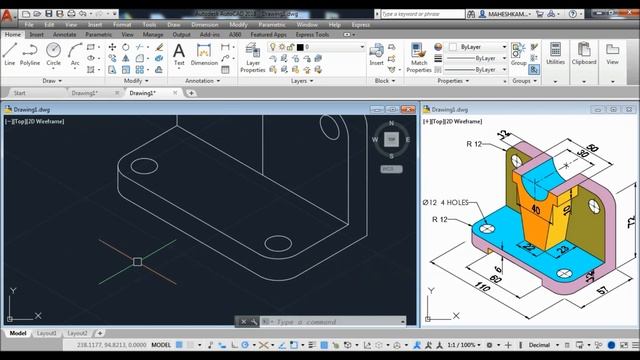Expand the Draw panel dropdown
Screen dimensions: 640x360
coord(52,81)
